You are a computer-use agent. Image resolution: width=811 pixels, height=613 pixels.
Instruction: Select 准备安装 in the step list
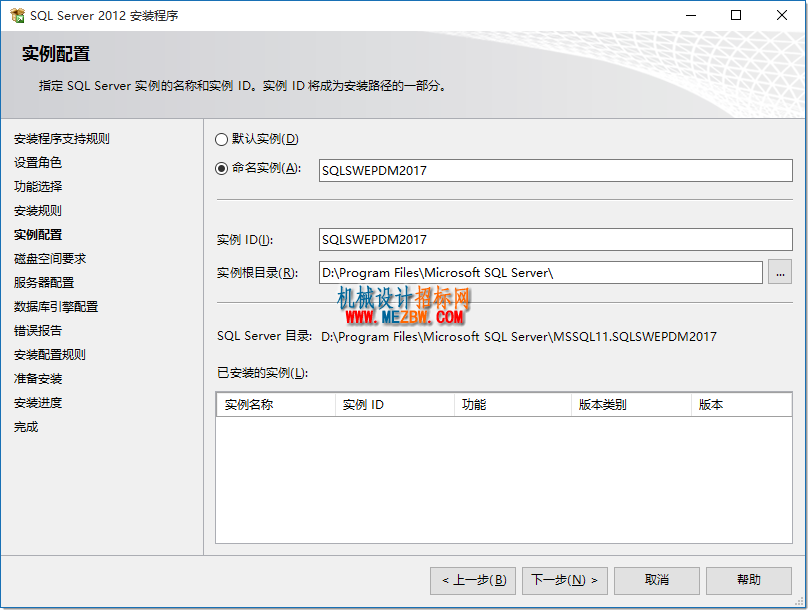pos(38,379)
